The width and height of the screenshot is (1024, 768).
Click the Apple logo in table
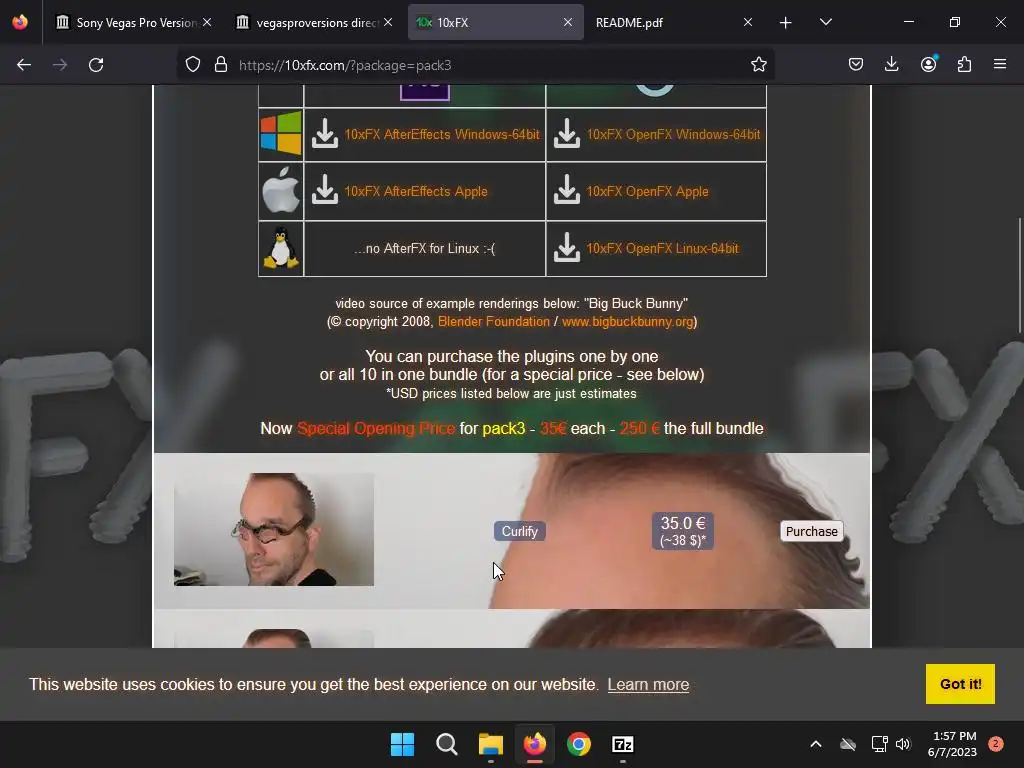(281, 190)
